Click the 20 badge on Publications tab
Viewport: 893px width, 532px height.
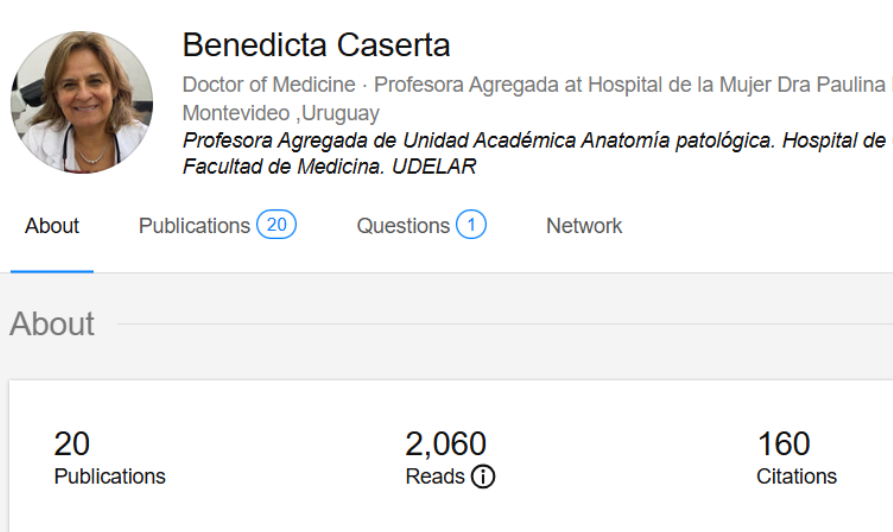[x=276, y=225]
